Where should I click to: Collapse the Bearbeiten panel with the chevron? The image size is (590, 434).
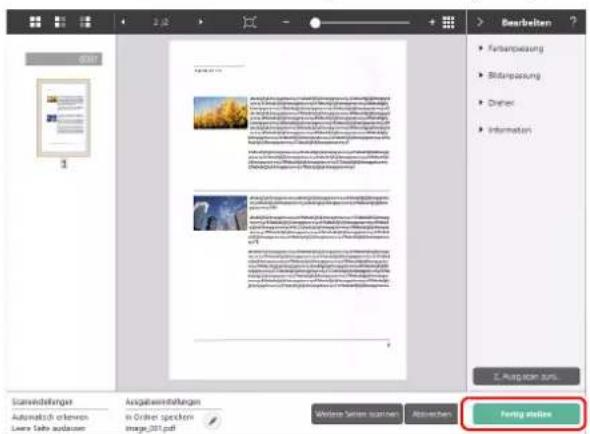[479, 22]
